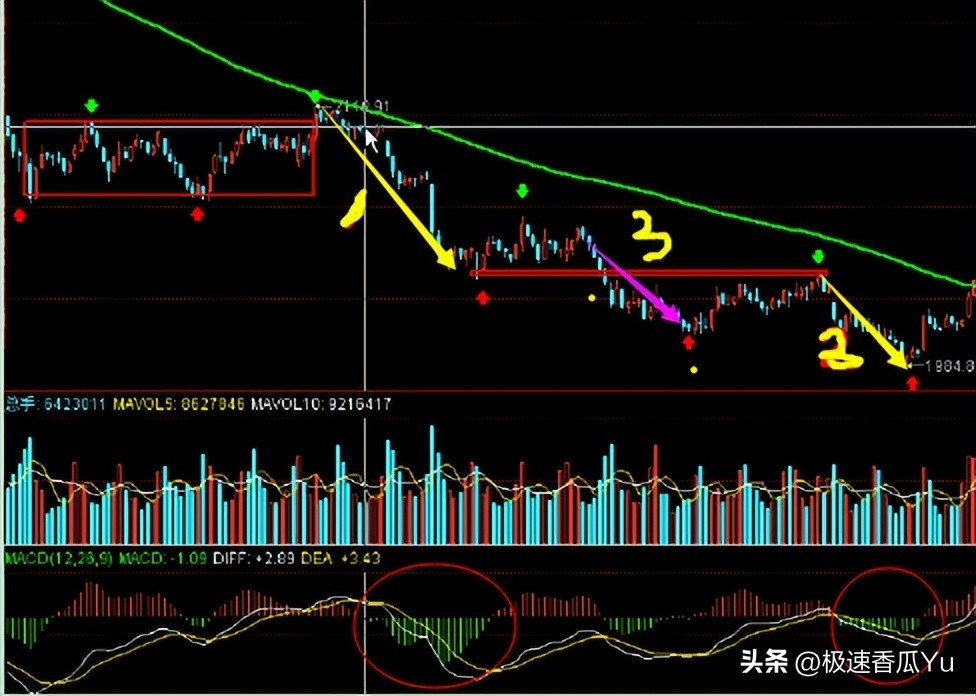Click the yellow handwritten number 1 annotation

coord(351,209)
